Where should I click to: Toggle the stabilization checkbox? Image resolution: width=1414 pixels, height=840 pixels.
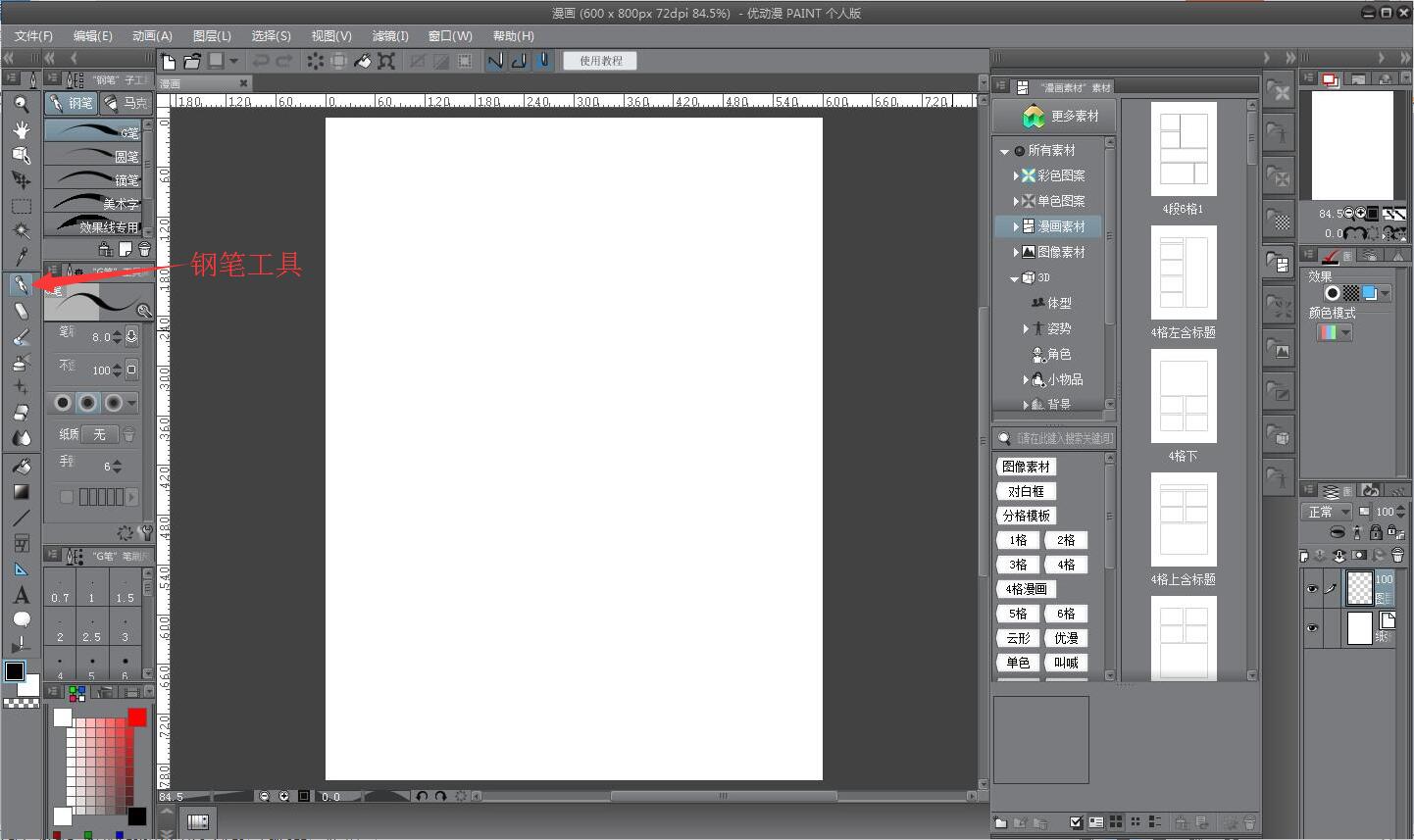click(67, 497)
